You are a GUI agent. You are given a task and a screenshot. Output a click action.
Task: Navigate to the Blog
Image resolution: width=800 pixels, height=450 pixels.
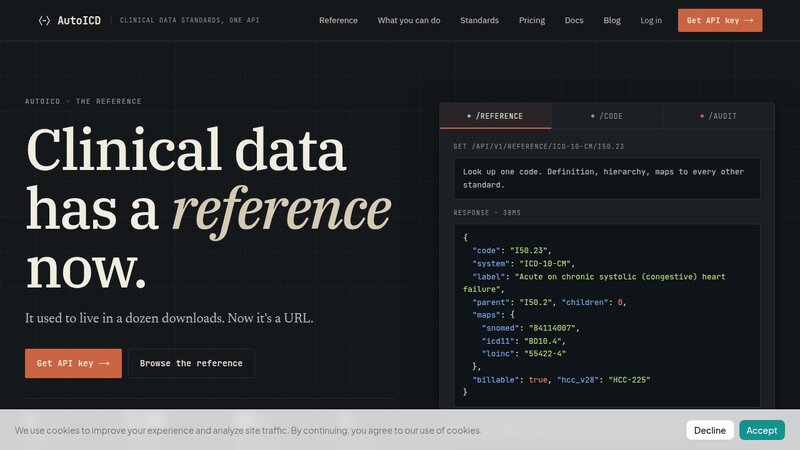pos(612,20)
